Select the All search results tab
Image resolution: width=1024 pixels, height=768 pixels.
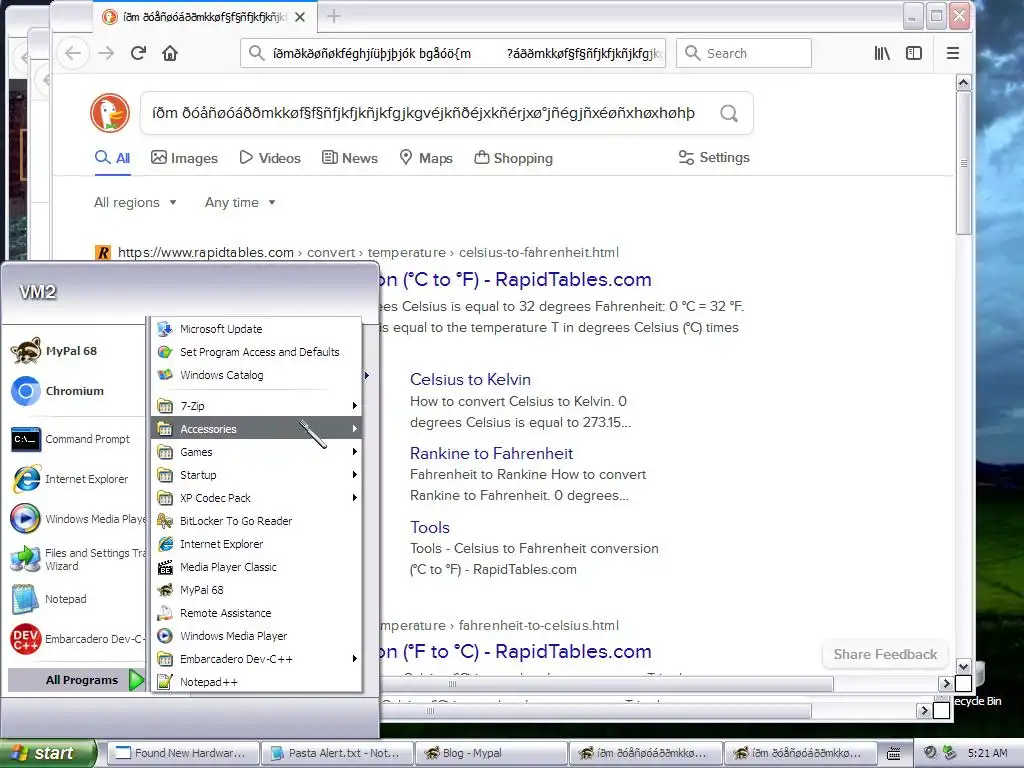112,158
